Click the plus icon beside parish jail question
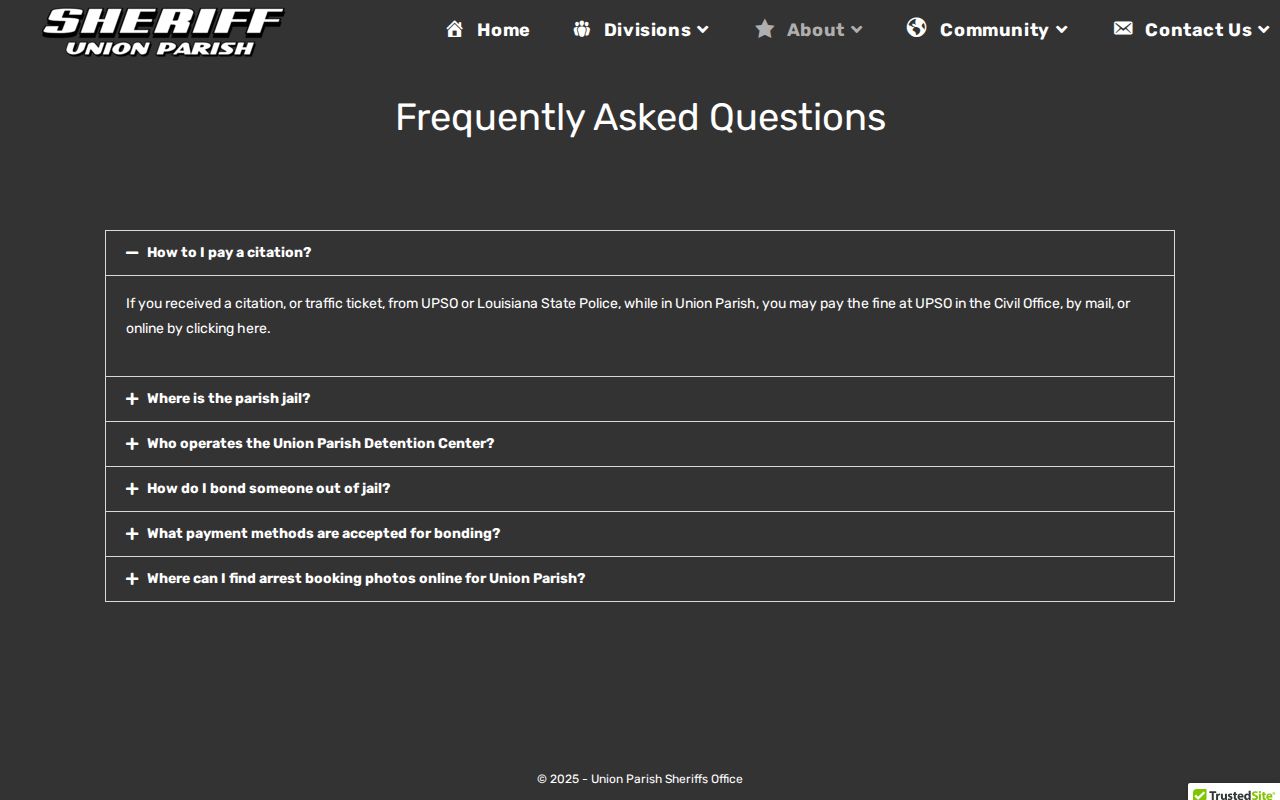 coord(132,399)
